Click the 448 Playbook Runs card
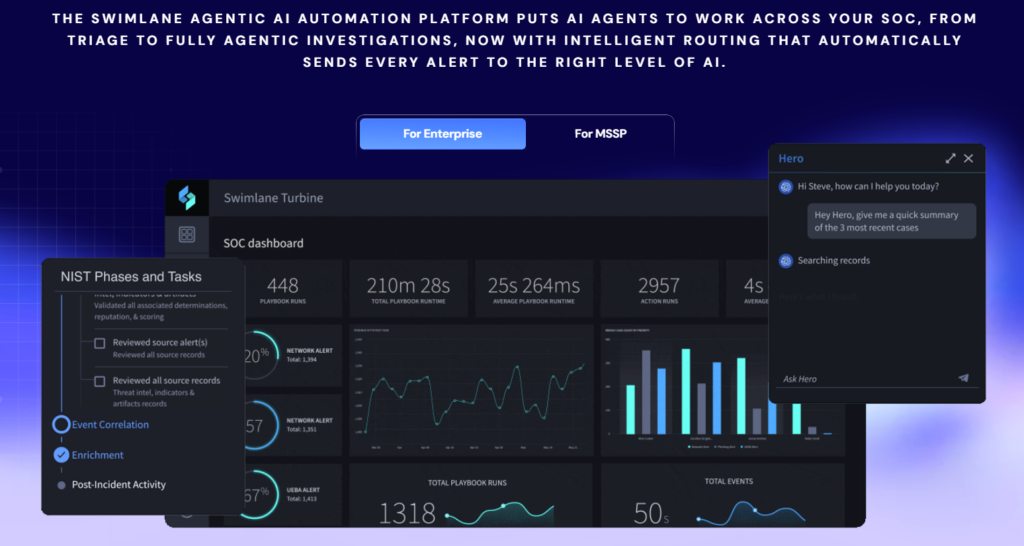The height and width of the screenshot is (546, 1024). (x=283, y=289)
